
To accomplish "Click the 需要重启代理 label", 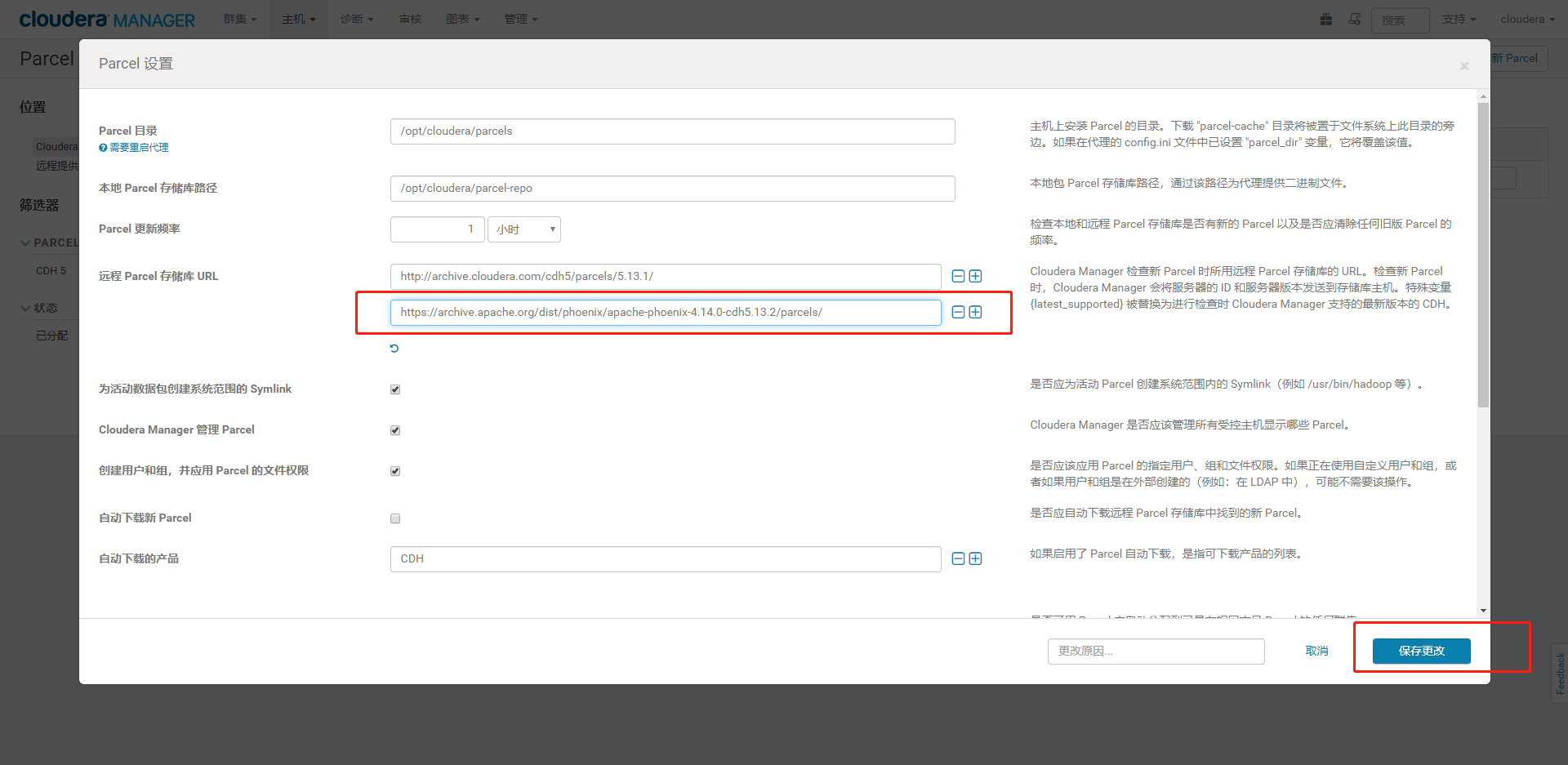I will coord(139,148).
